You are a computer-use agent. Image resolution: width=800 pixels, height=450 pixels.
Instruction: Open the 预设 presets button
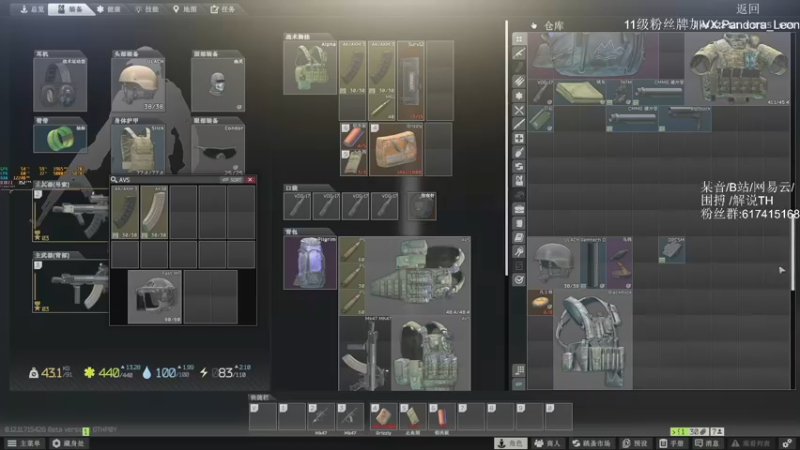coord(634,443)
